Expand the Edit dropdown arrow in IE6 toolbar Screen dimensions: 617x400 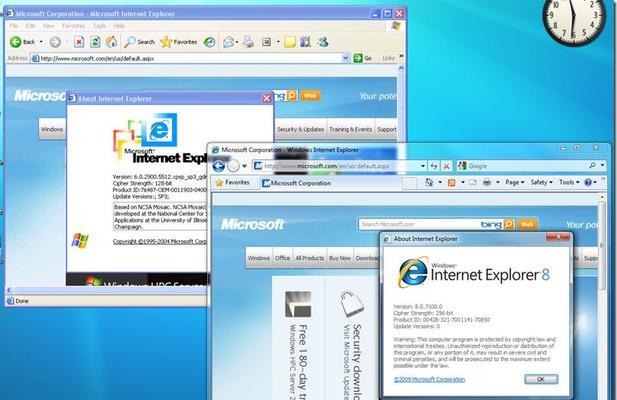(278, 42)
